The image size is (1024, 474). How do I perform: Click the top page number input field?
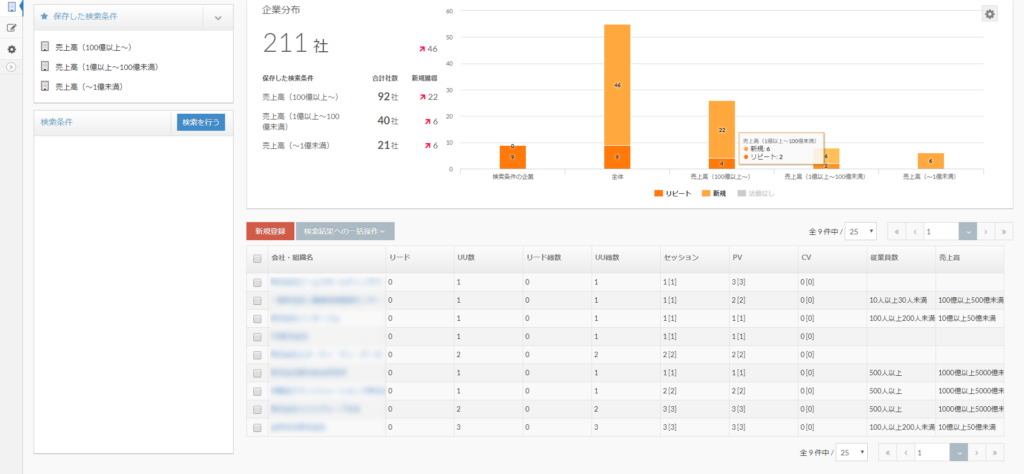(x=940, y=231)
